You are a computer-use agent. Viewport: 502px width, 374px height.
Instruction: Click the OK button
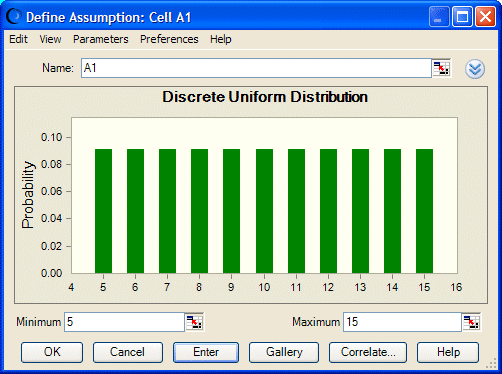click(52, 352)
